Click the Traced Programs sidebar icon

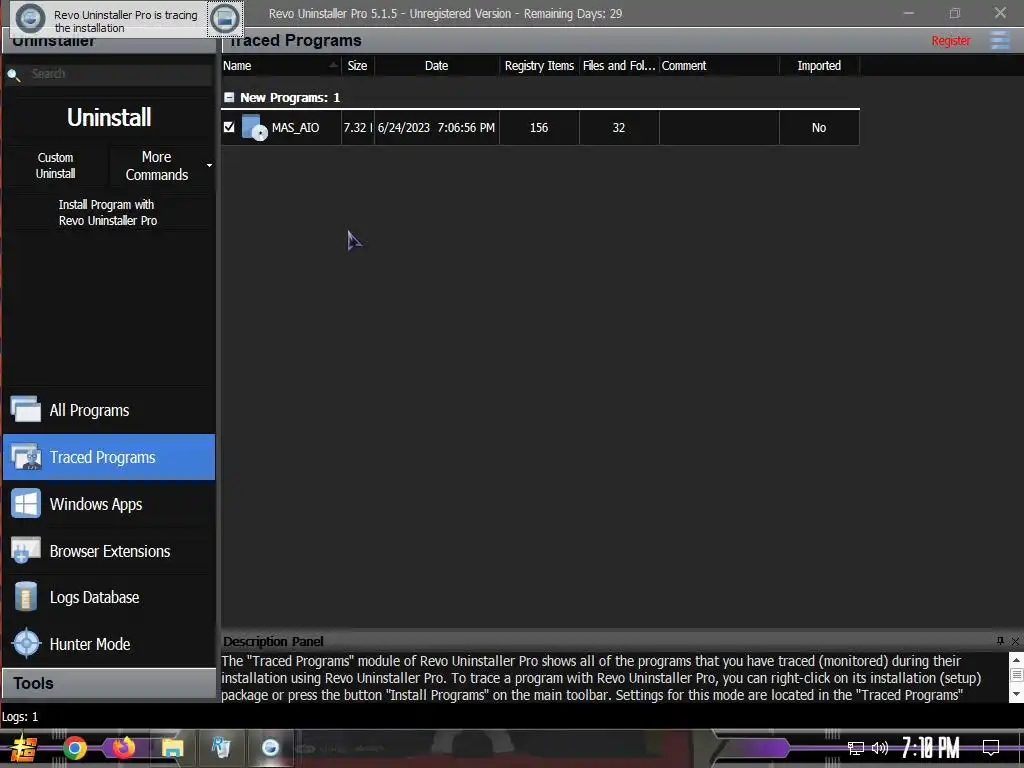coord(26,456)
